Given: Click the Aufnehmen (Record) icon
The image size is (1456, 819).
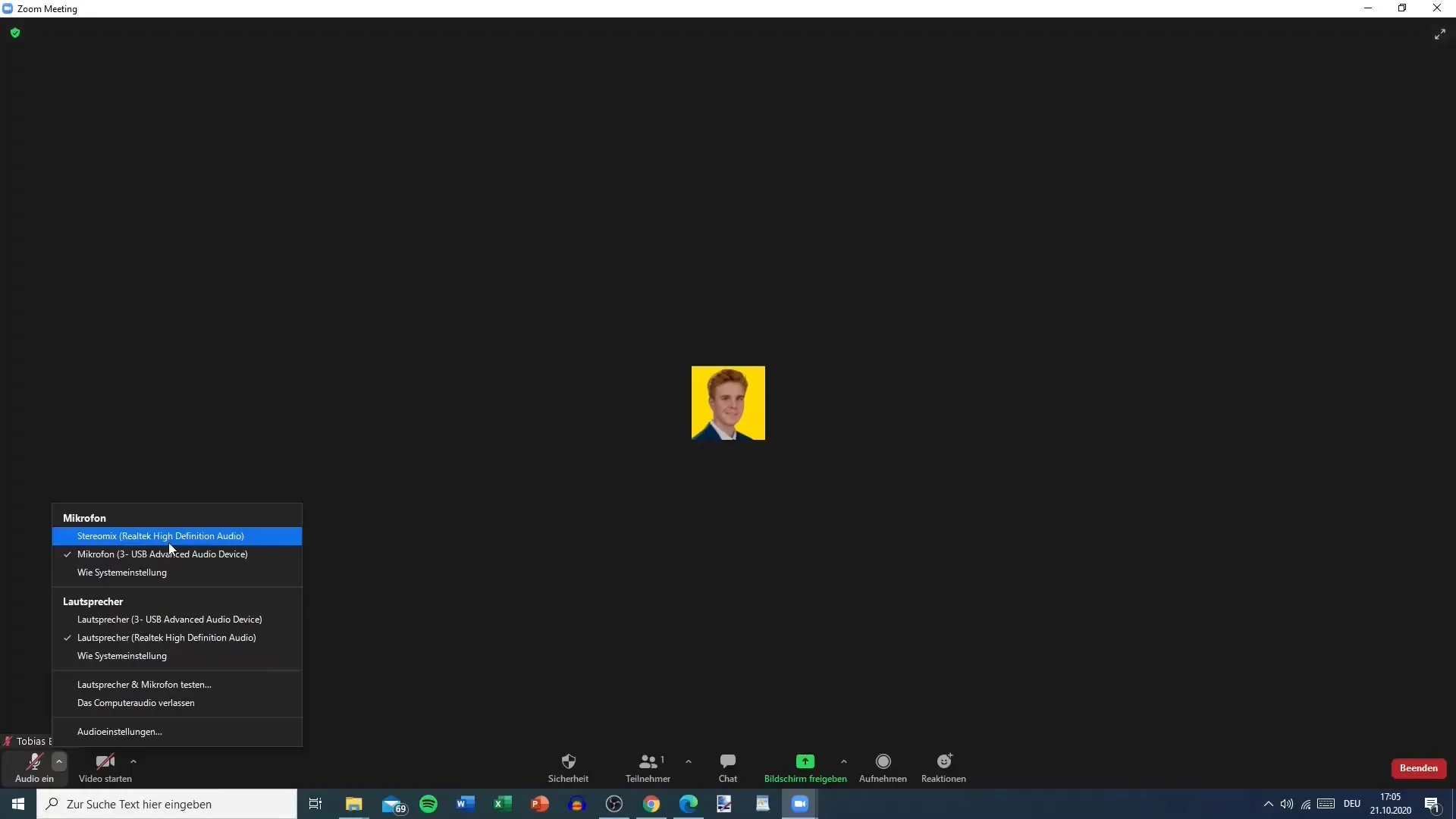Looking at the screenshot, I should [x=882, y=762].
